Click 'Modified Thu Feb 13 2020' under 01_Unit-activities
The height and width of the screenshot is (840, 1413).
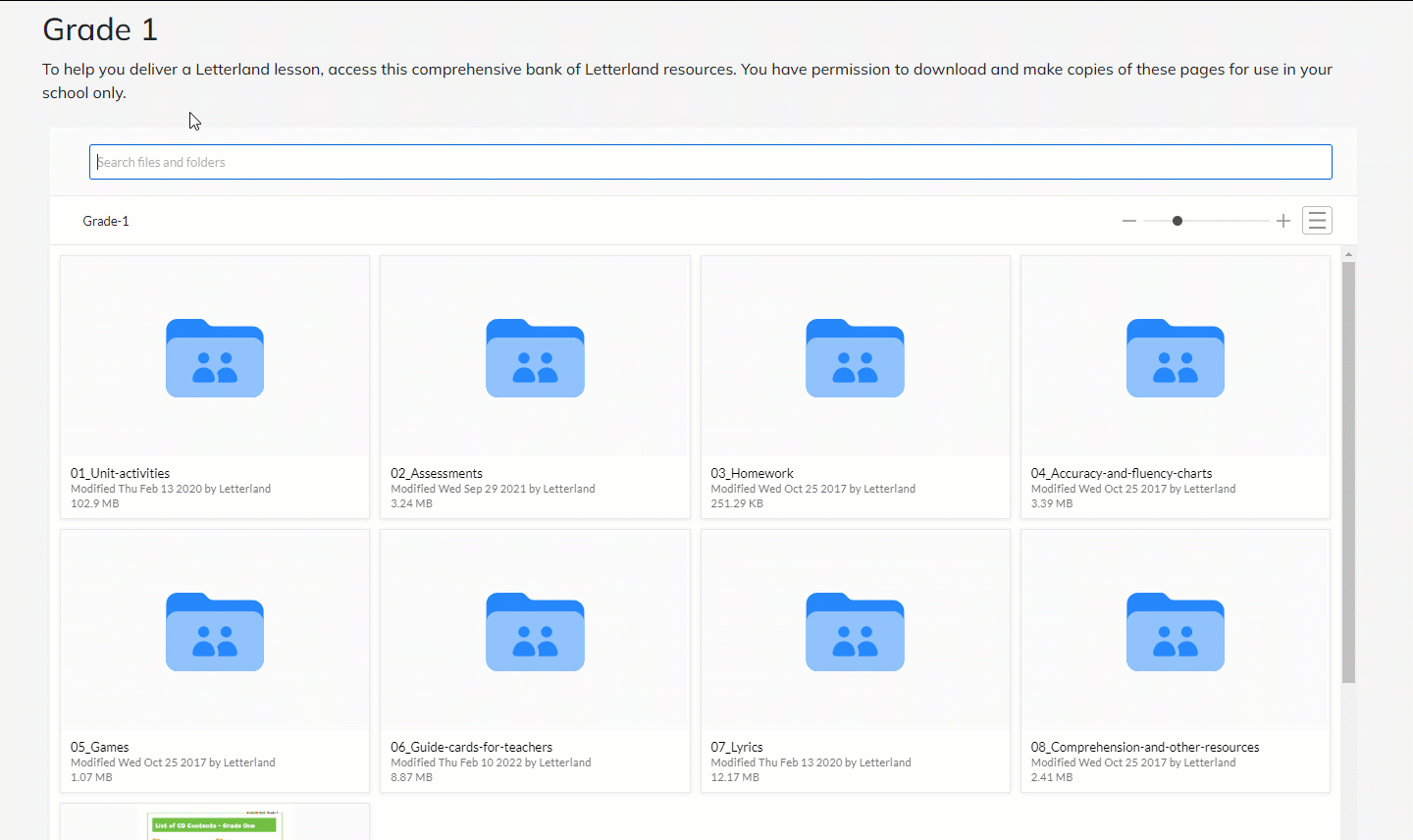tap(136, 489)
